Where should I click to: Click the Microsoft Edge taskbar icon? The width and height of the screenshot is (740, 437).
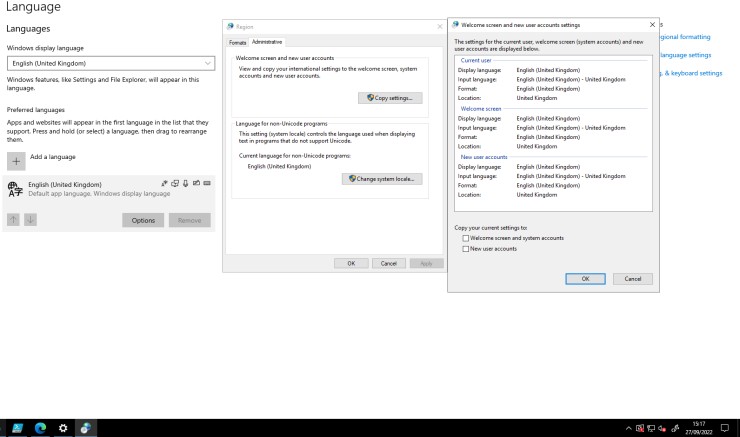tap(41, 427)
